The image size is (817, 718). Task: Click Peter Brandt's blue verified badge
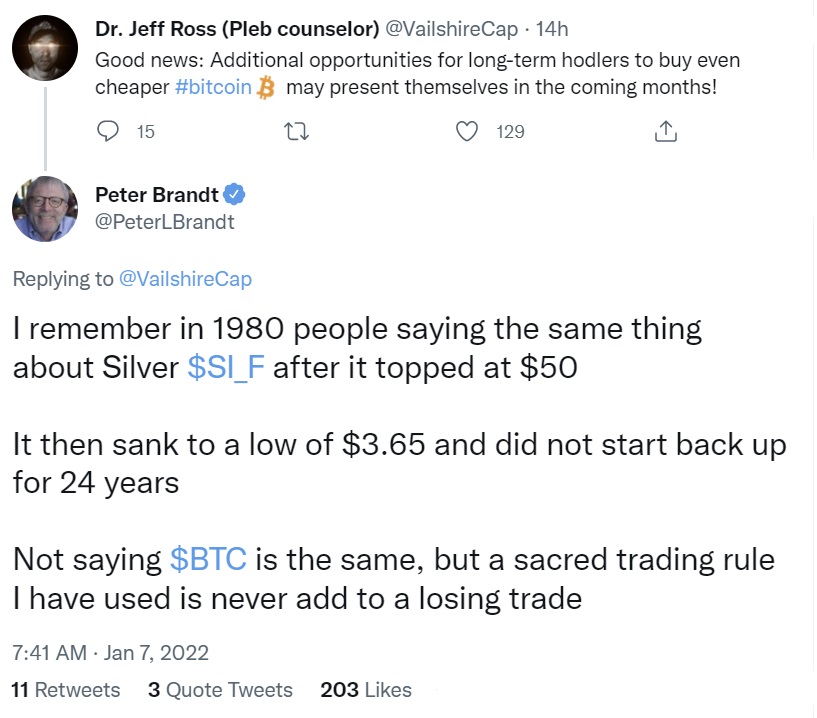(x=233, y=194)
